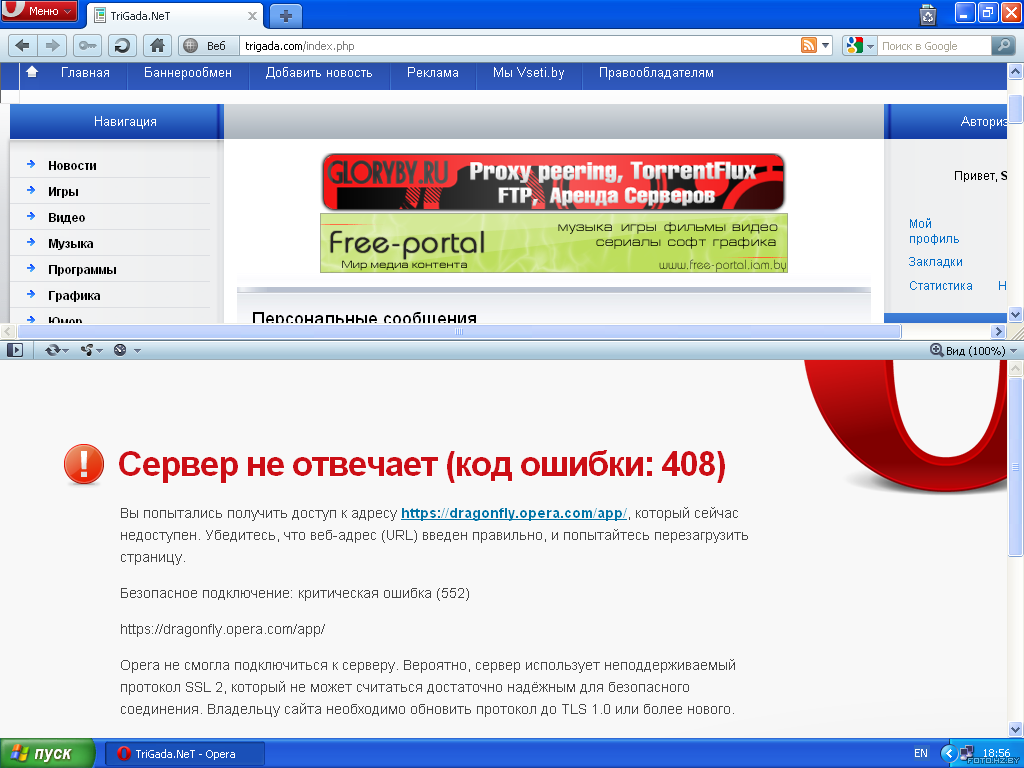Select TriGada.NeT - Opera taskbar button
This screenshot has height=768, width=1024.
click(x=185, y=754)
